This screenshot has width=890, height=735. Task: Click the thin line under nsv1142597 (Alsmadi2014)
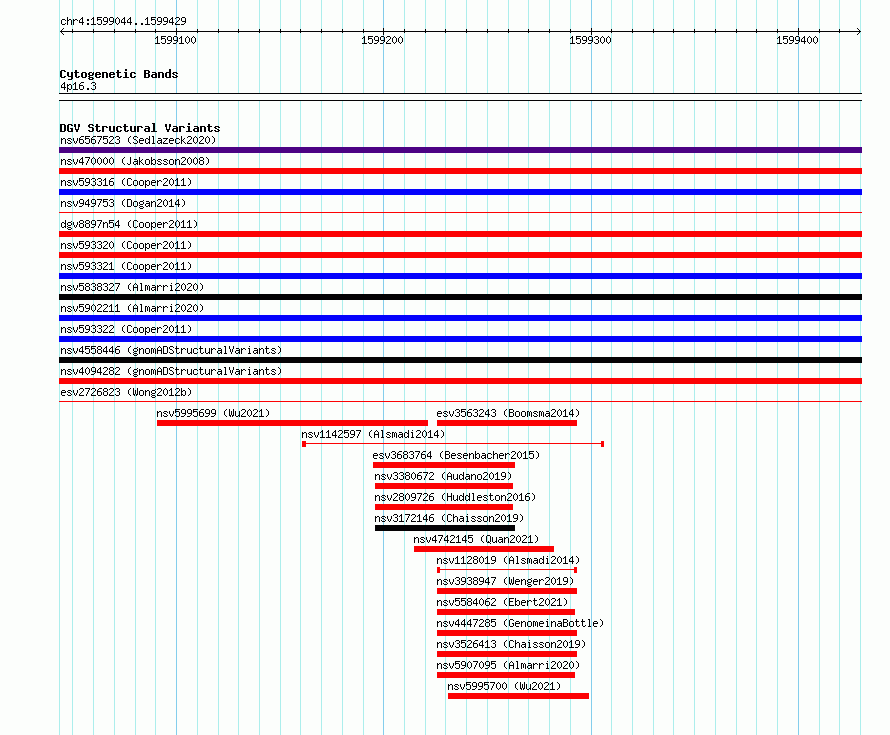click(x=453, y=444)
